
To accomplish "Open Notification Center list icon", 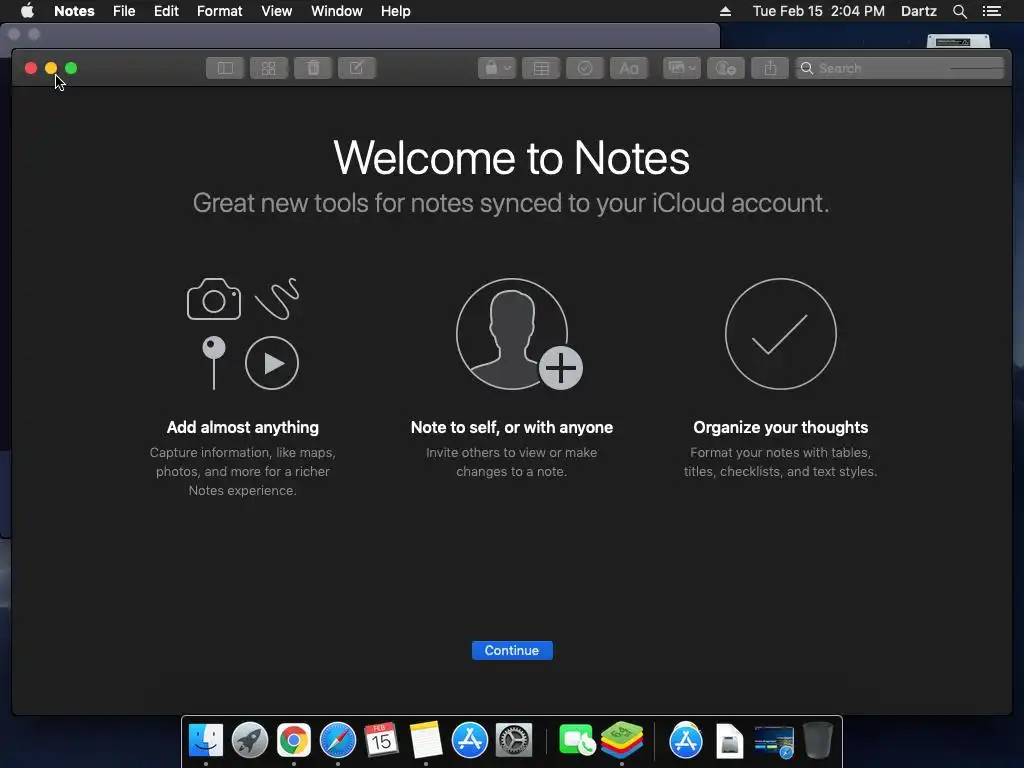I will 991,11.
